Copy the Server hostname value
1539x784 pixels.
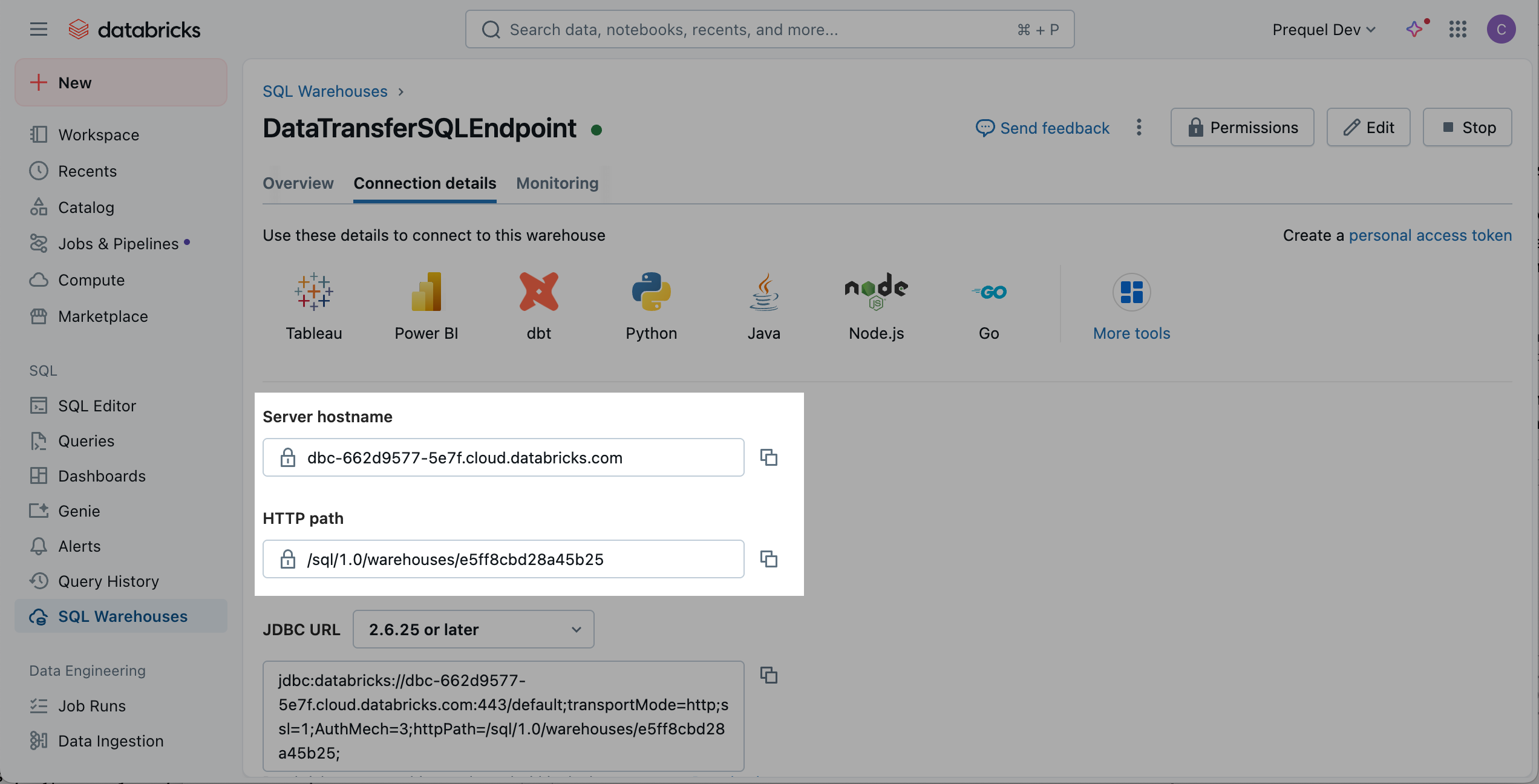[768, 457]
